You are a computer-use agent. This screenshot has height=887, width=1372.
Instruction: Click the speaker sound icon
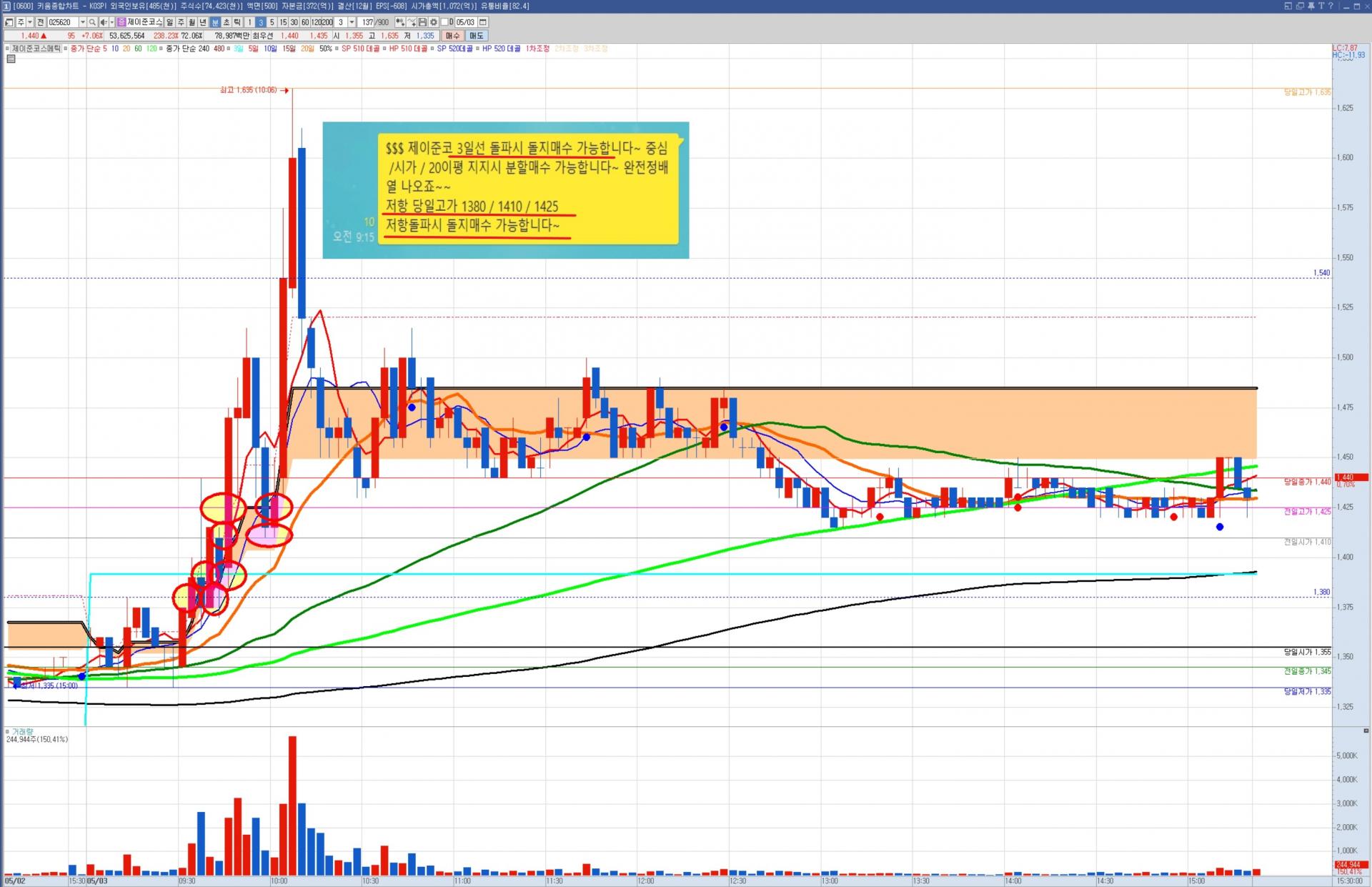coord(104,22)
